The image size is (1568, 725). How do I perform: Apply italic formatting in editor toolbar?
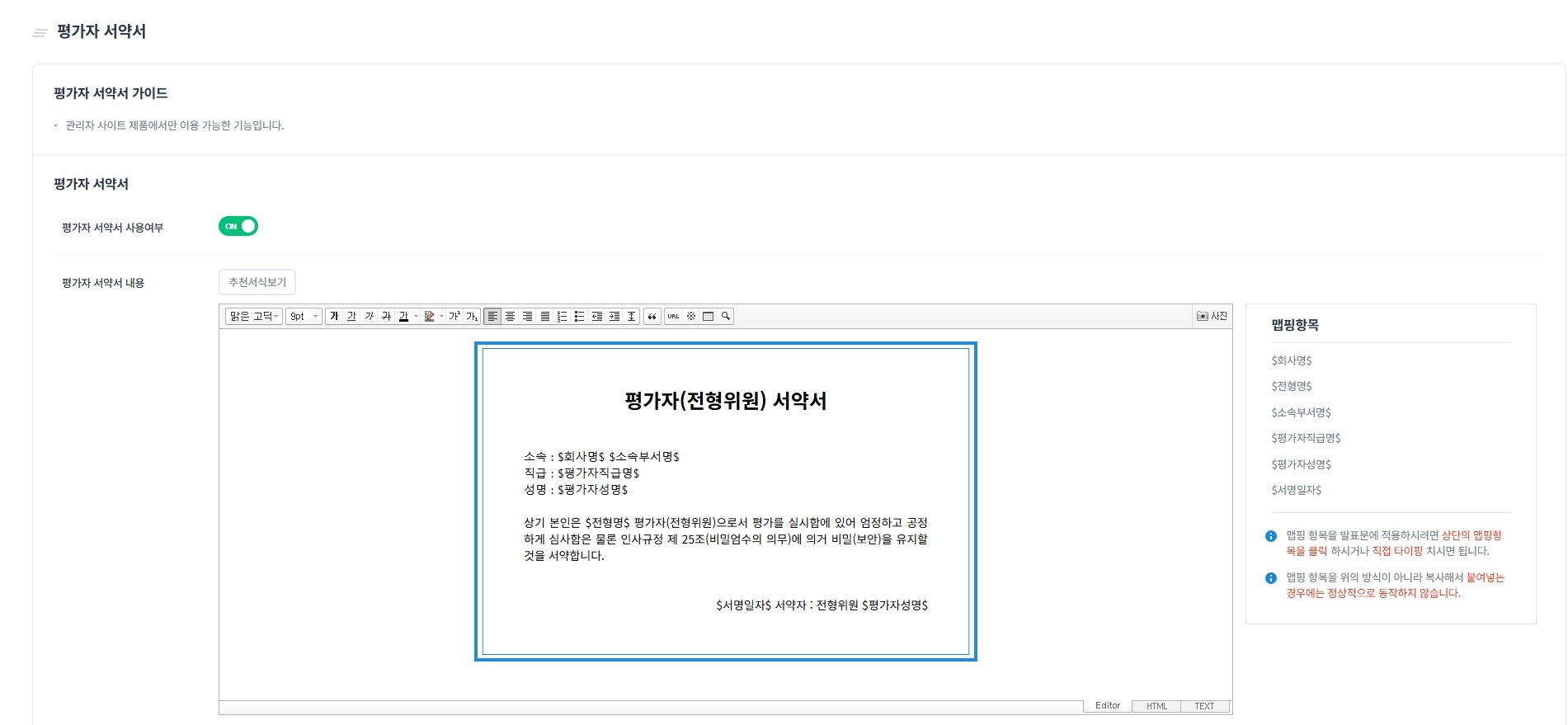click(369, 316)
